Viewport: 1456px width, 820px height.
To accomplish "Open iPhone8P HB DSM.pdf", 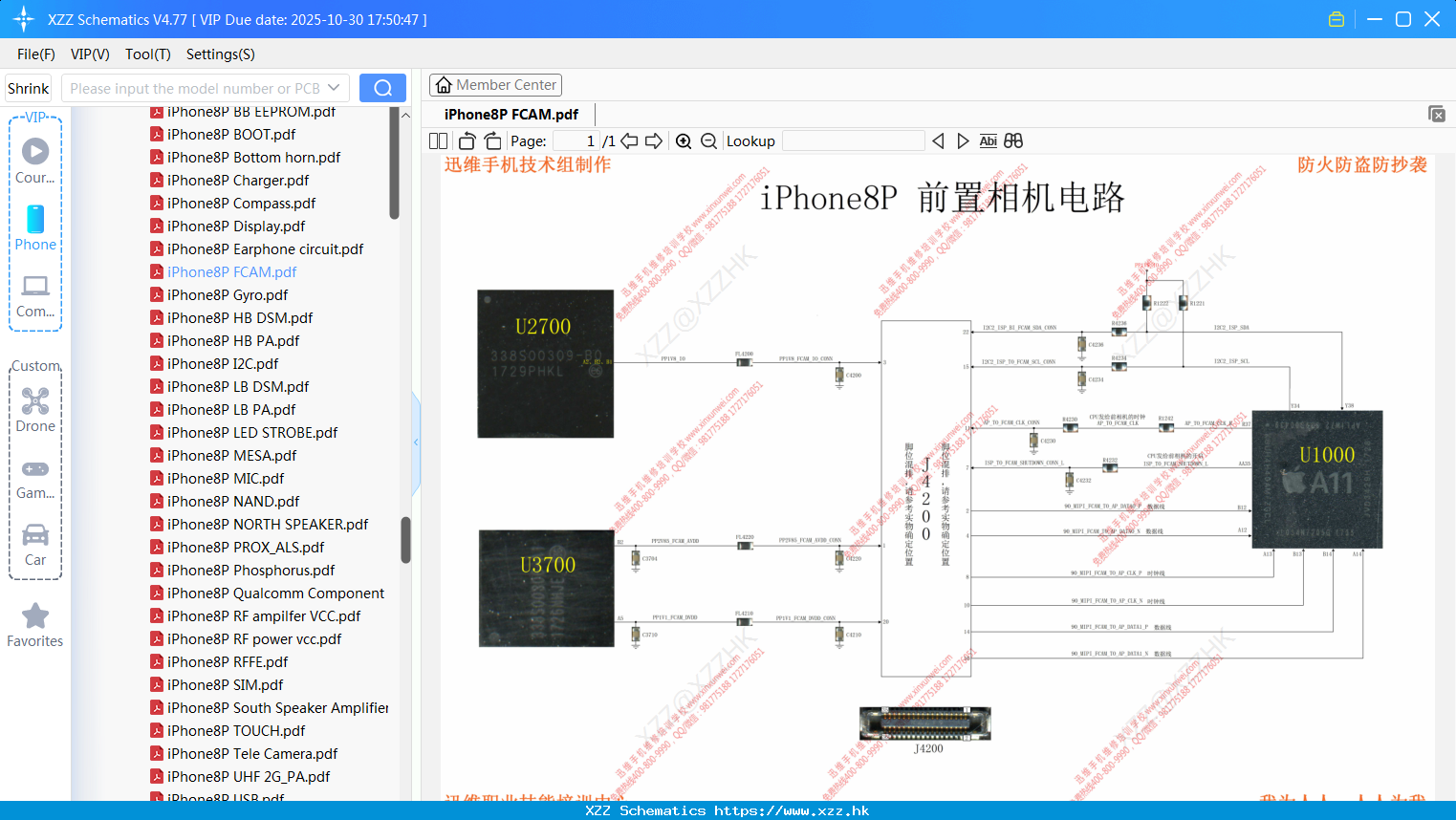I will coord(240,318).
